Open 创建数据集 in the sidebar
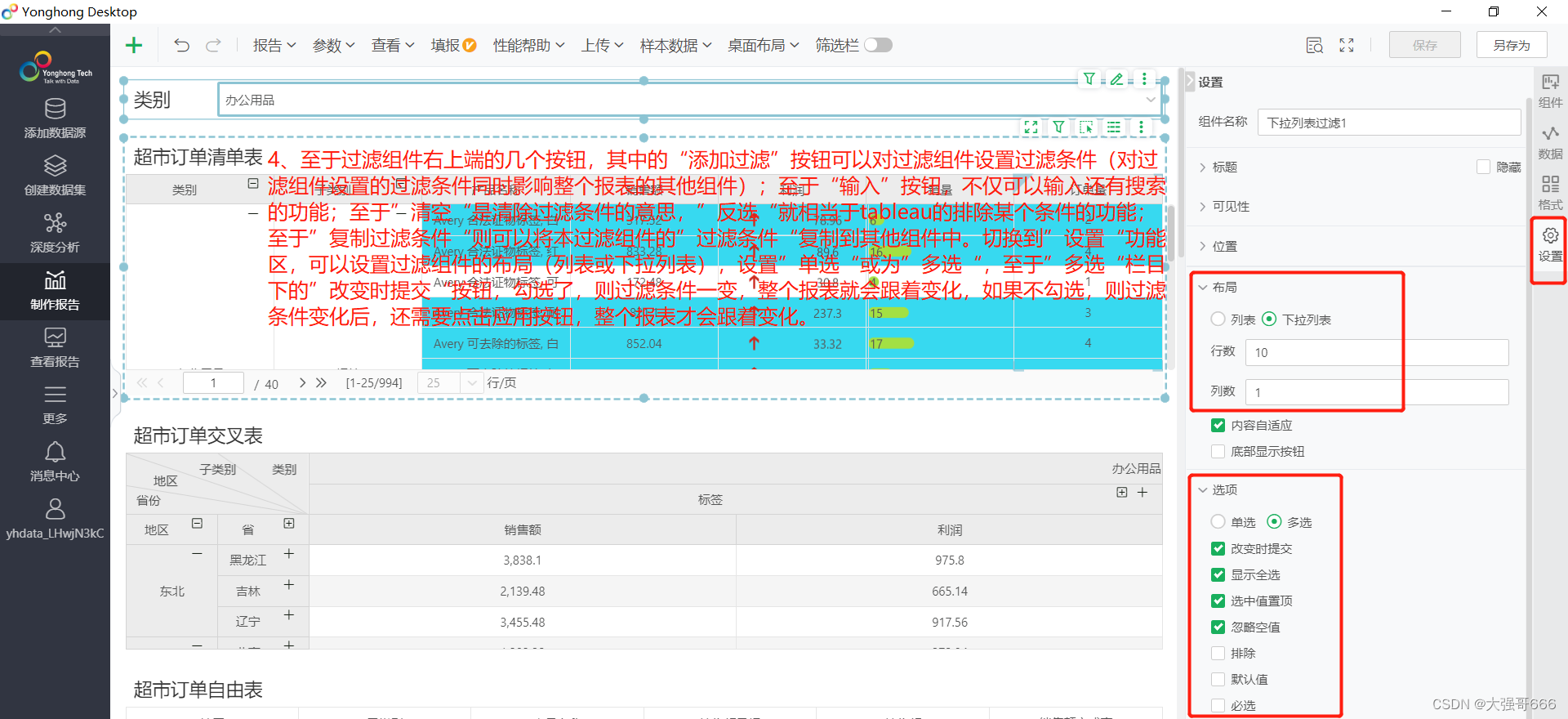This screenshot has height=719, width=1568. point(55,176)
